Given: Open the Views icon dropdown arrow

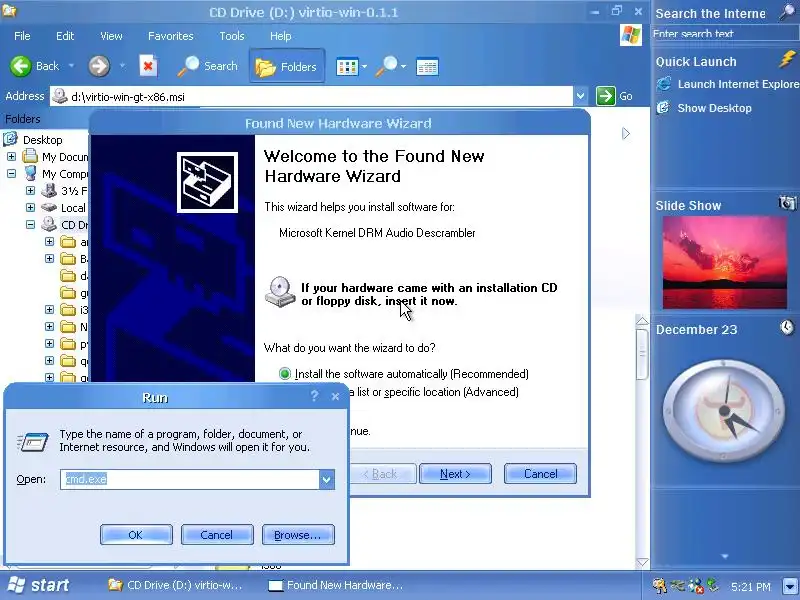Looking at the screenshot, I should coord(364,66).
